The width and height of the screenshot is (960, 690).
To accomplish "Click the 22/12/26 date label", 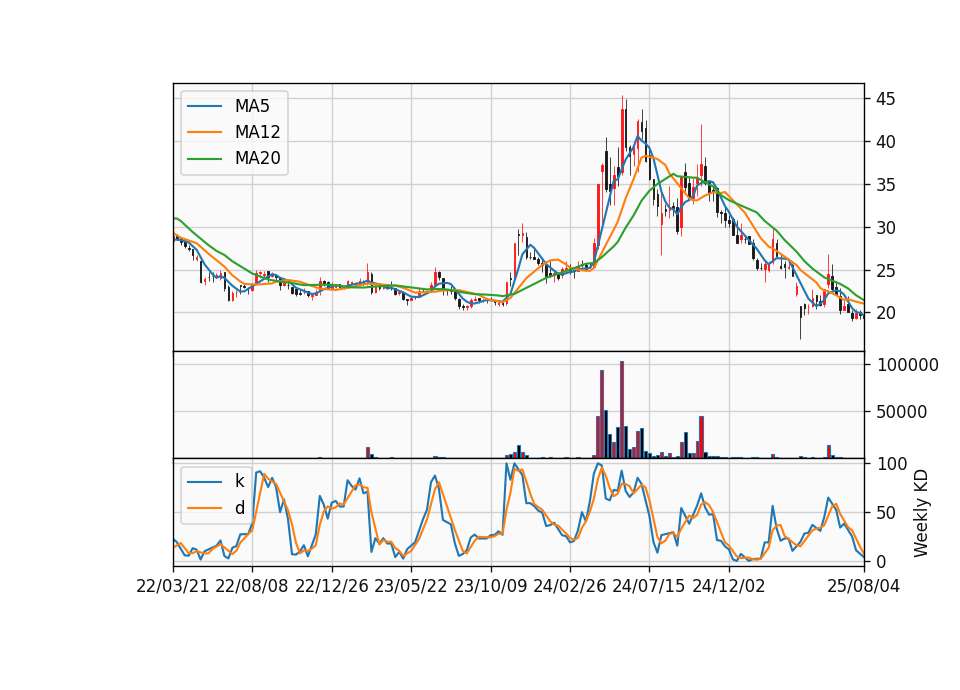I will 332,587.
